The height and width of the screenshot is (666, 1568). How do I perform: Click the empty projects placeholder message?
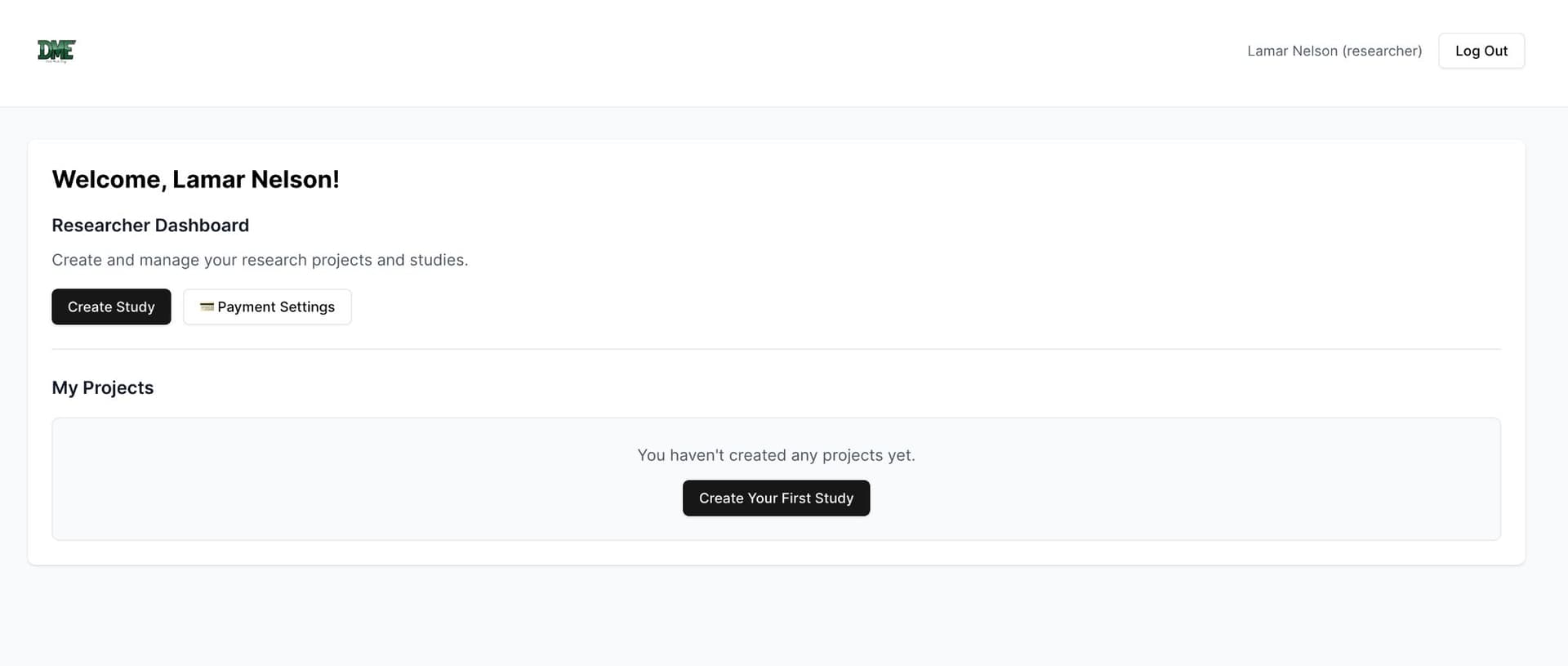click(776, 455)
